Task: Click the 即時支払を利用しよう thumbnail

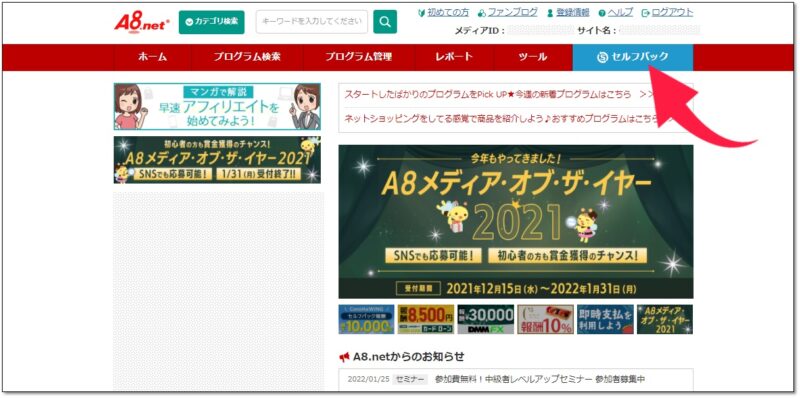Action: tap(605, 319)
